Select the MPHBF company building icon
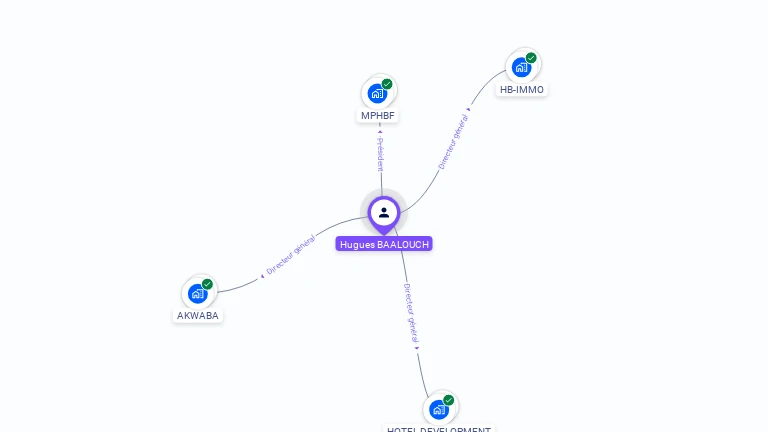 click(377, 93)
